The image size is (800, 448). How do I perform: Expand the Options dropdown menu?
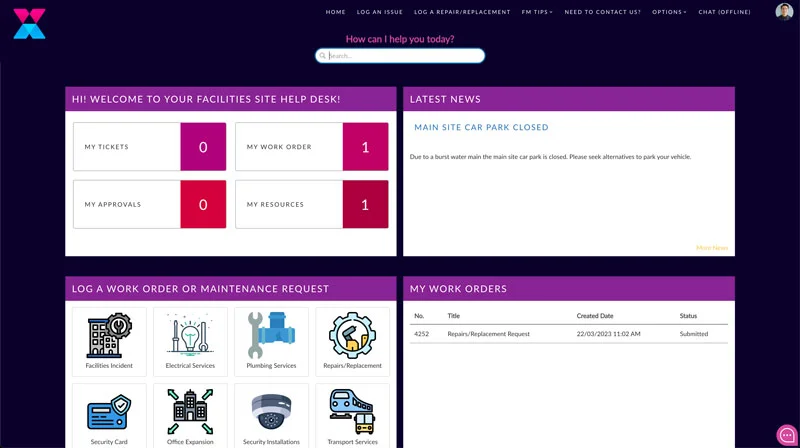click(669, 12)
